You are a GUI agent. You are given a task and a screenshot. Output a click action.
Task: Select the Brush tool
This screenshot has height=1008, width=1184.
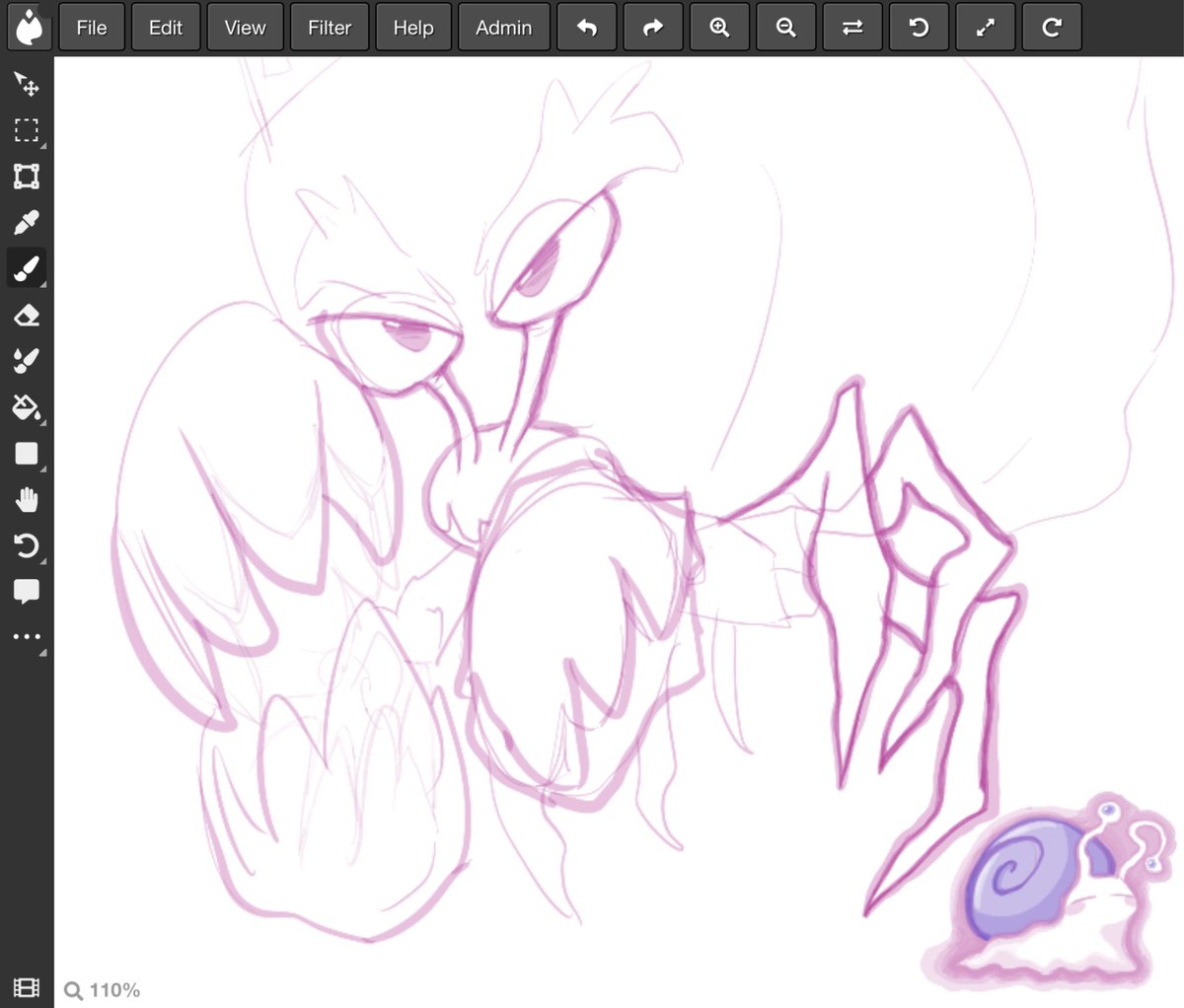[27, 268]
